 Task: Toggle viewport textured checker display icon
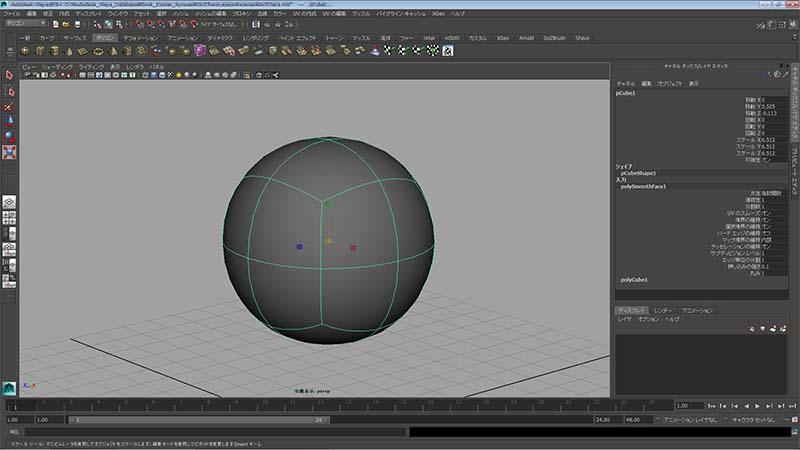coord(170,75)
